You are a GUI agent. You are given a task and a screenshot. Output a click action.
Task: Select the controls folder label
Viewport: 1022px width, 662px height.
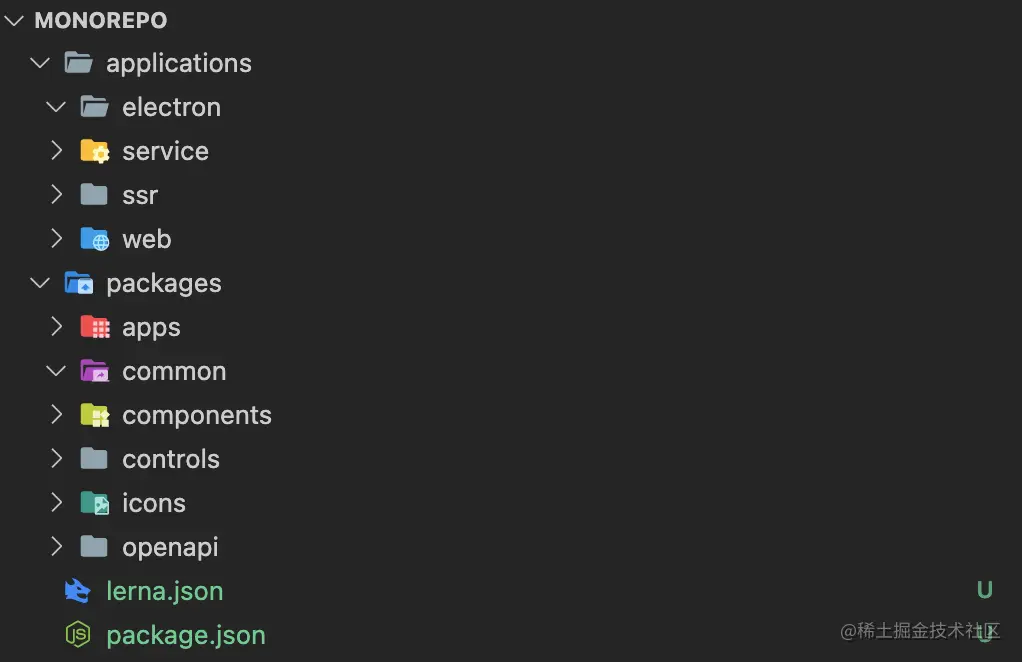click(171, 459)
